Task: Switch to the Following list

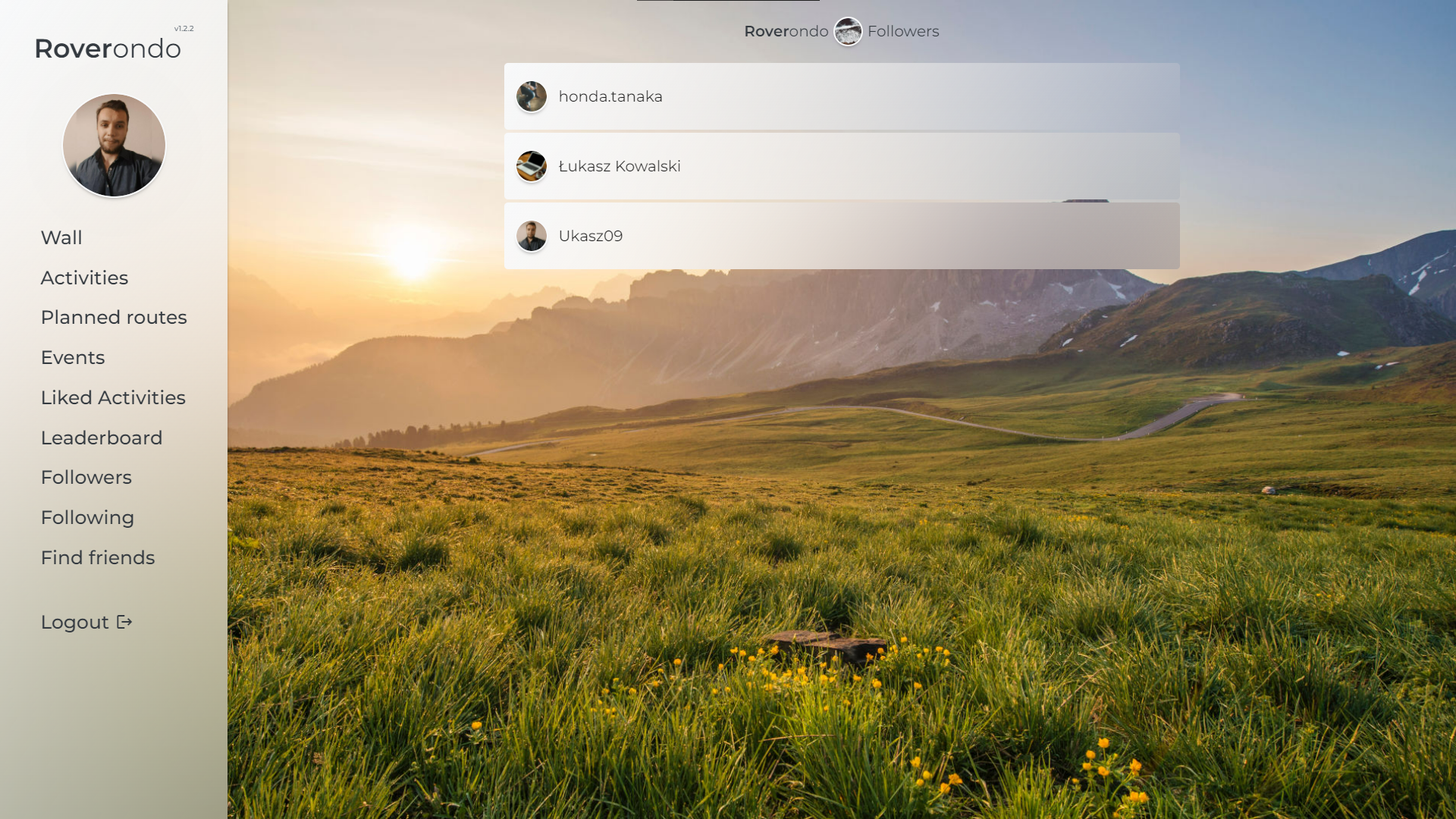Action: [87, 518]
